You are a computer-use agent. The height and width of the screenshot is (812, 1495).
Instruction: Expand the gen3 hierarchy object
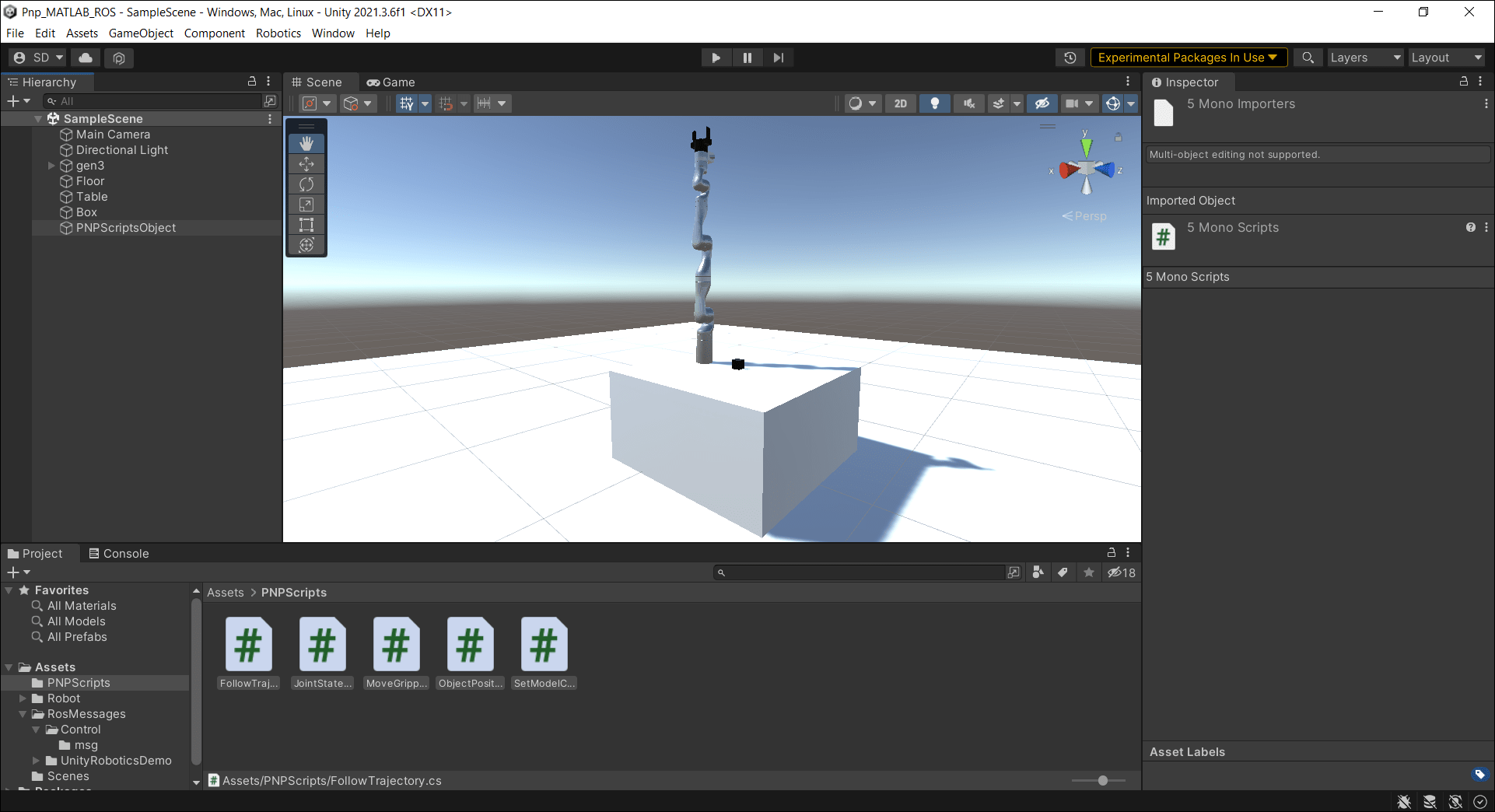51,166
